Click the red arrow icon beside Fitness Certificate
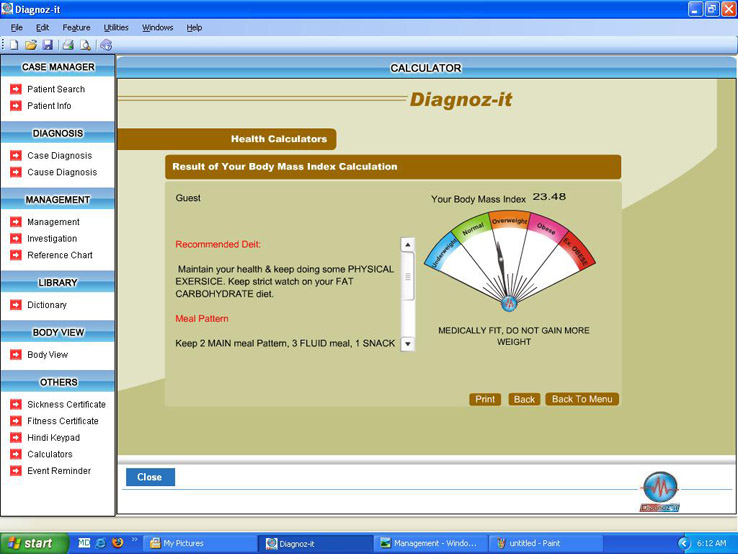738x554 pixels. coord(16,421)
